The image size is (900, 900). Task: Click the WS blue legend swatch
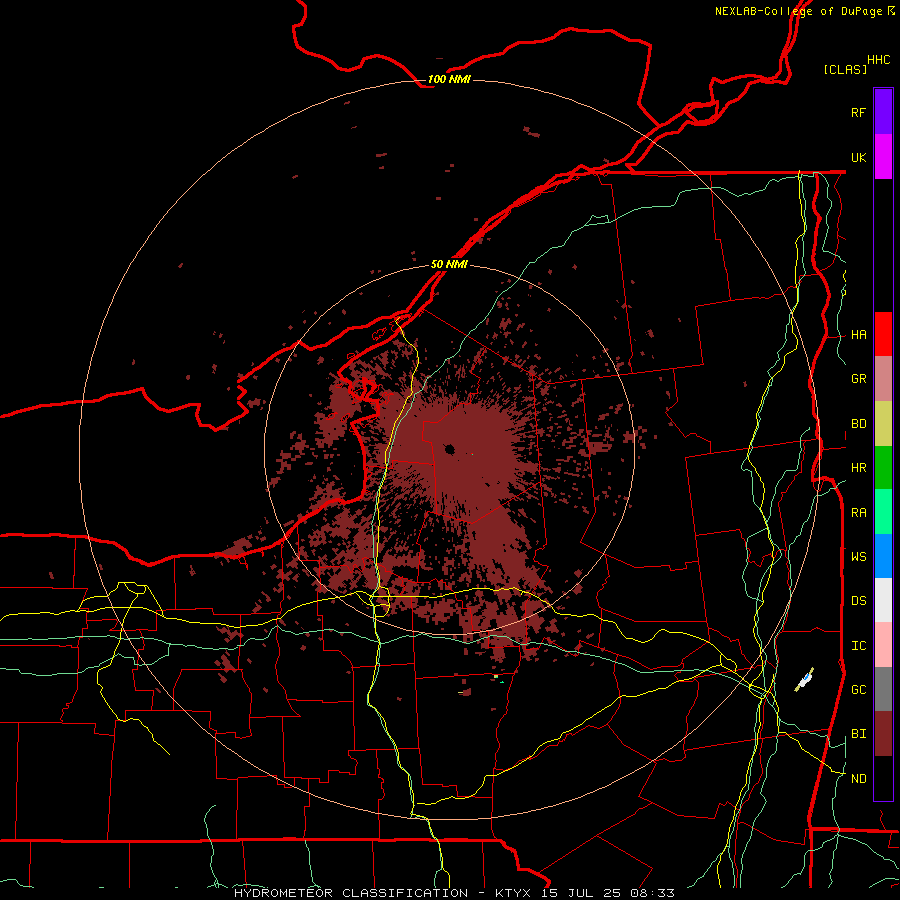click(883, 556)
